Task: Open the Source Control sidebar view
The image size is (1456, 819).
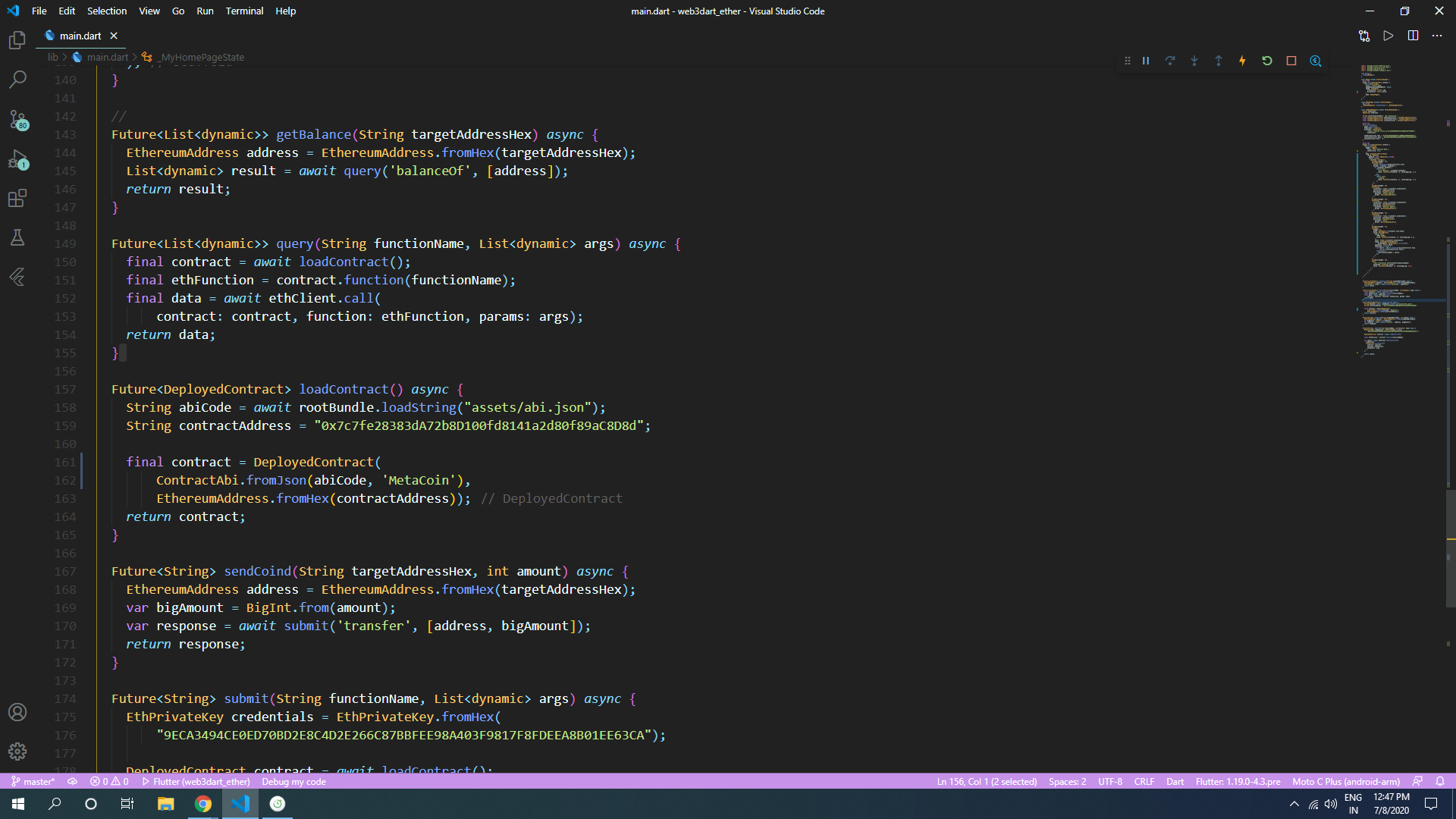Action: (17, 120)
